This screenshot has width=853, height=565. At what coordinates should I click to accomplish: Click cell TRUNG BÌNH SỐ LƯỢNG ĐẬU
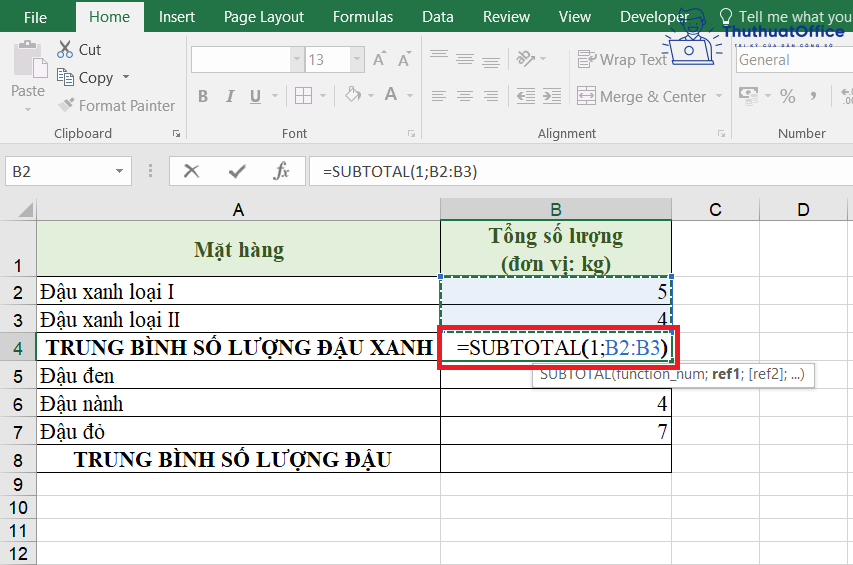click(x=238, y=459)
